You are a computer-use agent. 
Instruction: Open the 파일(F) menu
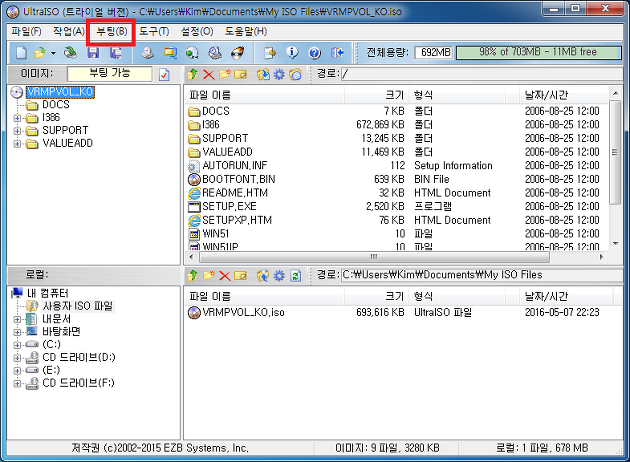click(x=27, y=31)
